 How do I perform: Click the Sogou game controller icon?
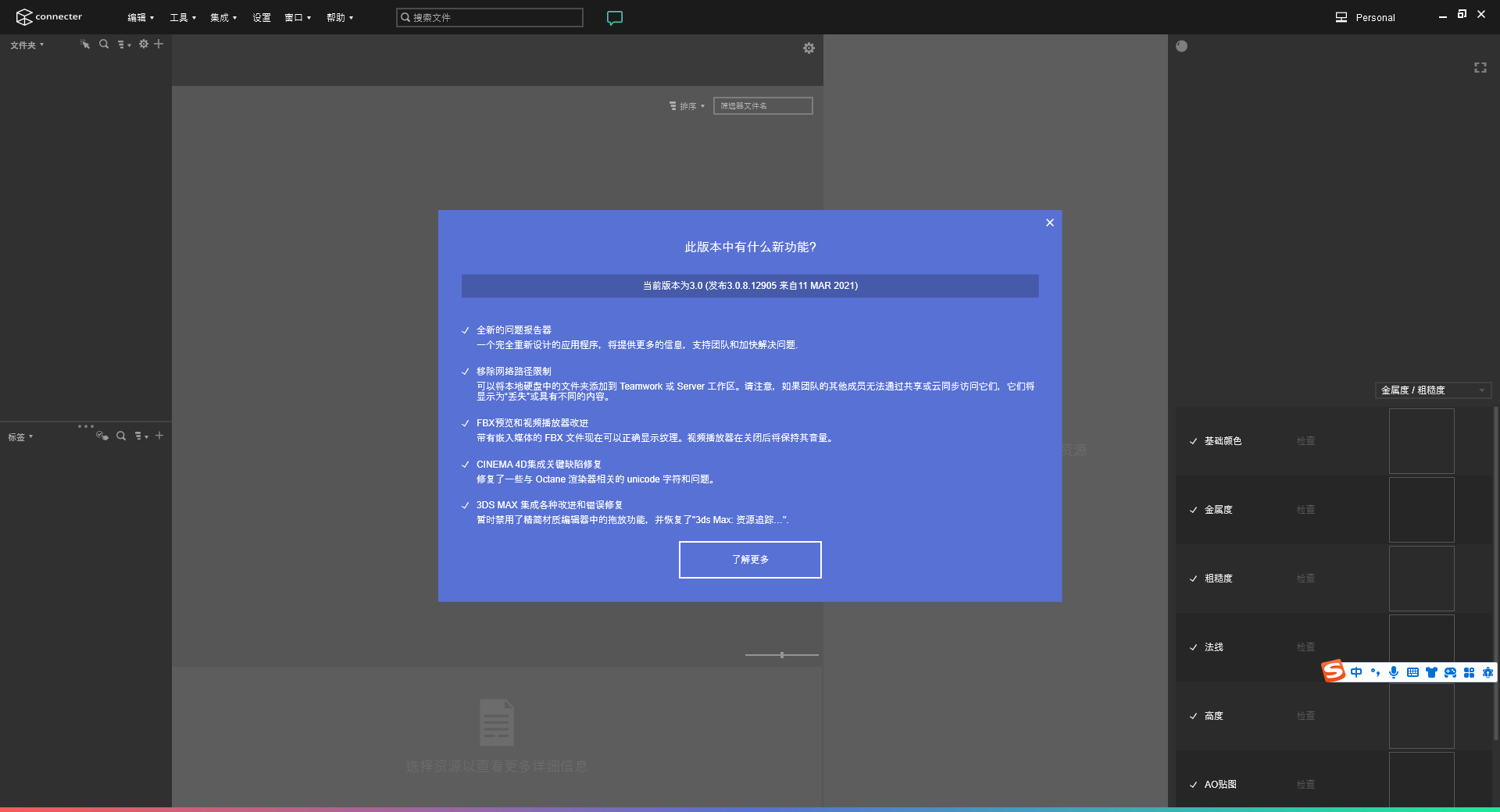(x=1450, y=672)
